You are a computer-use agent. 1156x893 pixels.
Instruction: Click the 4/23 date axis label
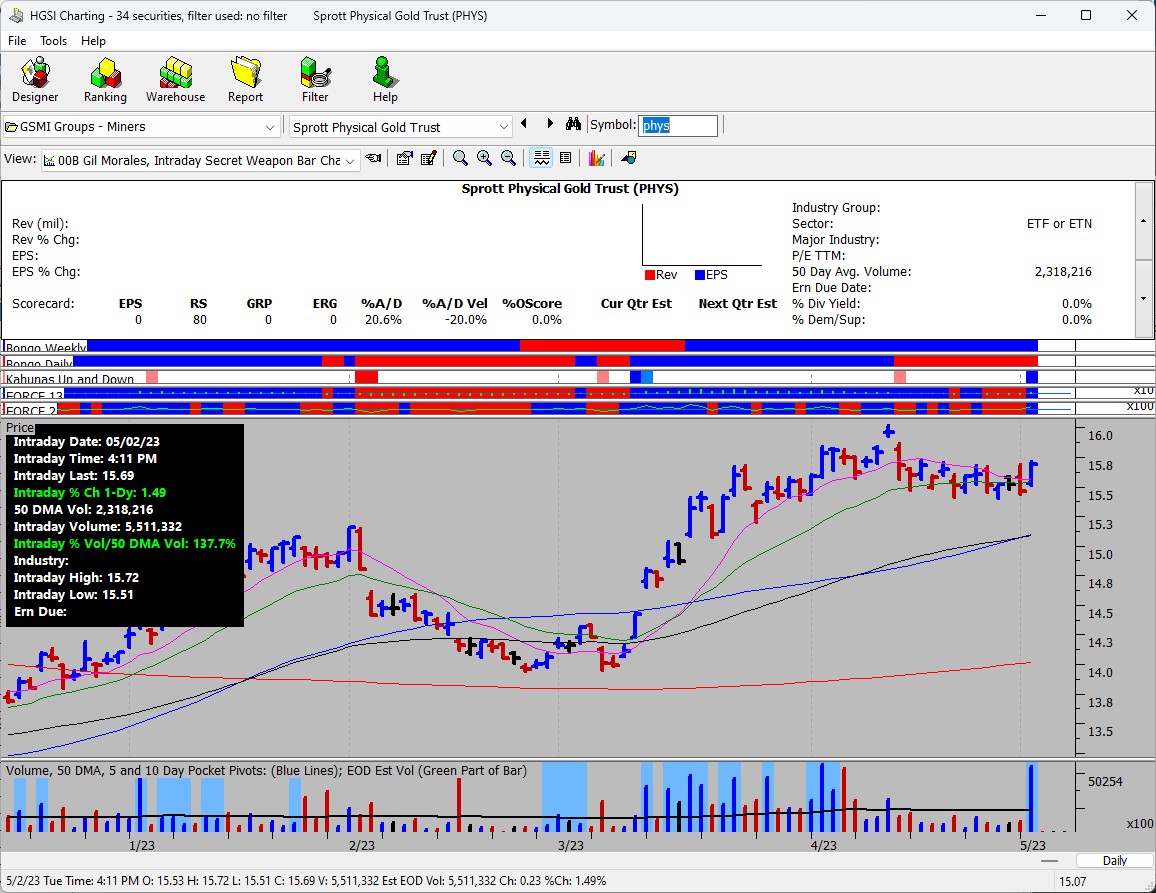click(x=824, y=845)
